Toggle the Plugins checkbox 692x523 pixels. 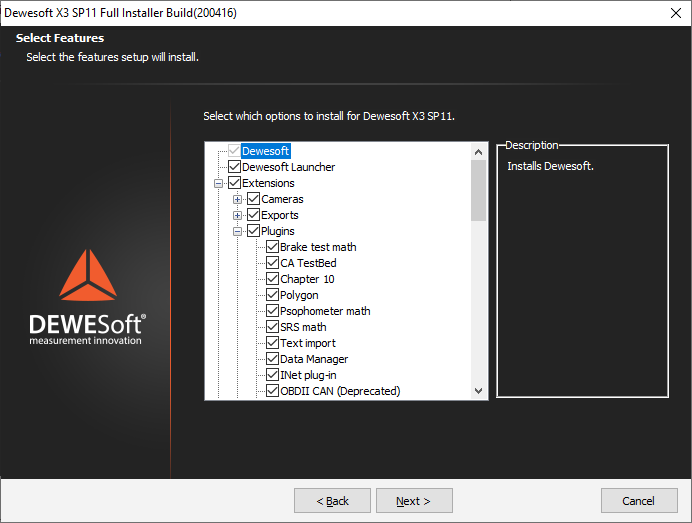coord(253,231)
